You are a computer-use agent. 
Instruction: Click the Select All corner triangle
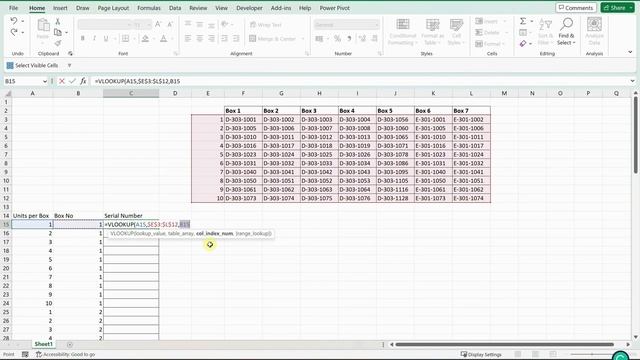[7, 93]
